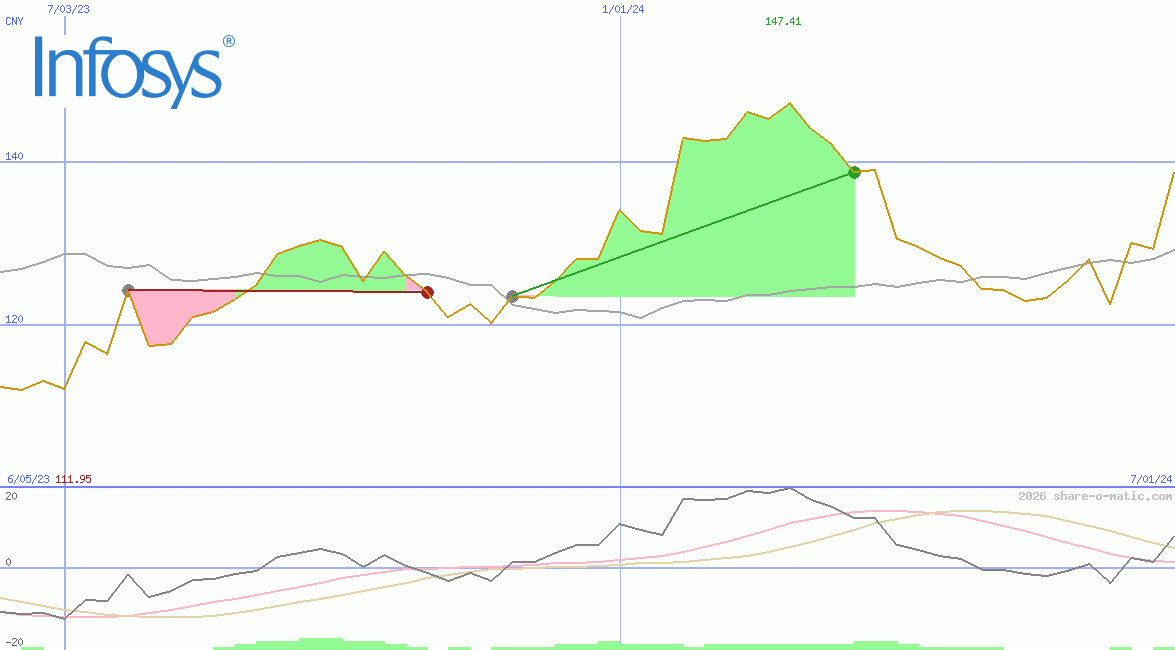This screenshot has width=1175, height=650.
Task: Select the red trade-exit marker dot
Action: pyautogui.click(x=427, y=292)
